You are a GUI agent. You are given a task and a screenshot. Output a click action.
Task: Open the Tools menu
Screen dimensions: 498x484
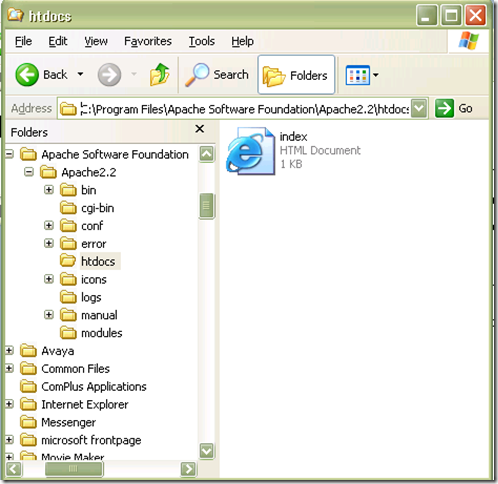coord(202,41)
